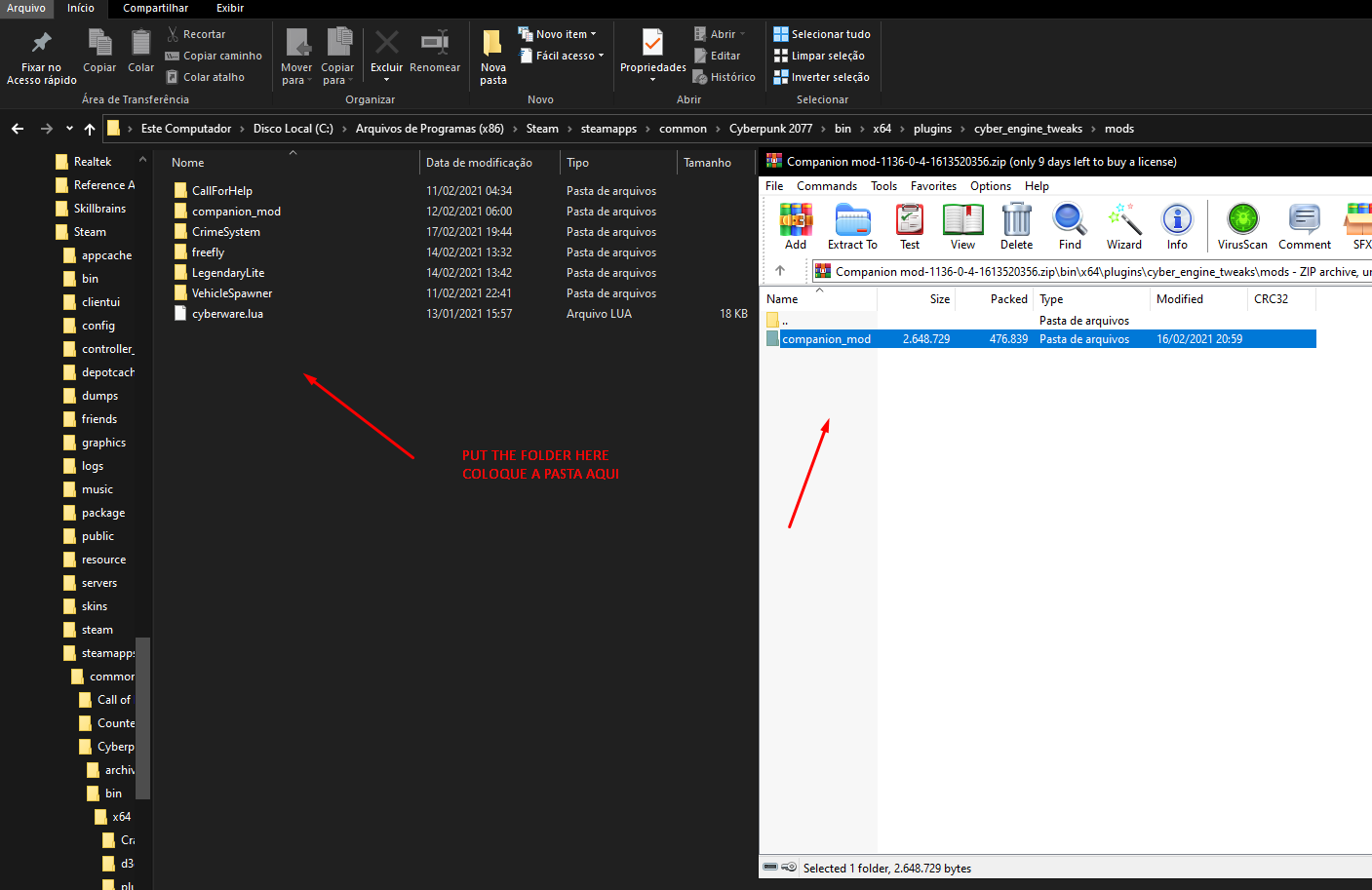Screen dimensions: 1372x890
Task: Open the WinRAR File menu
Action: point(774,186)
